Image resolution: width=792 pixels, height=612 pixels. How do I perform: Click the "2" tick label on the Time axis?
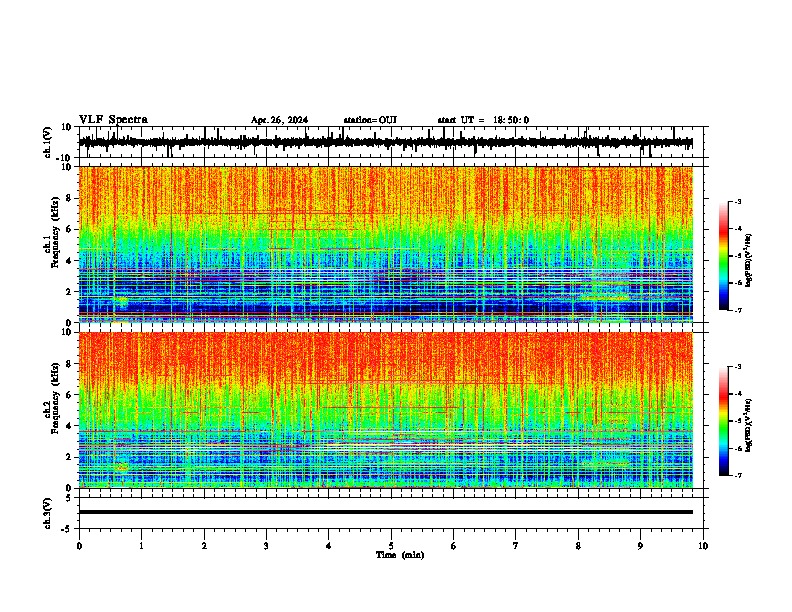(204, 546)
